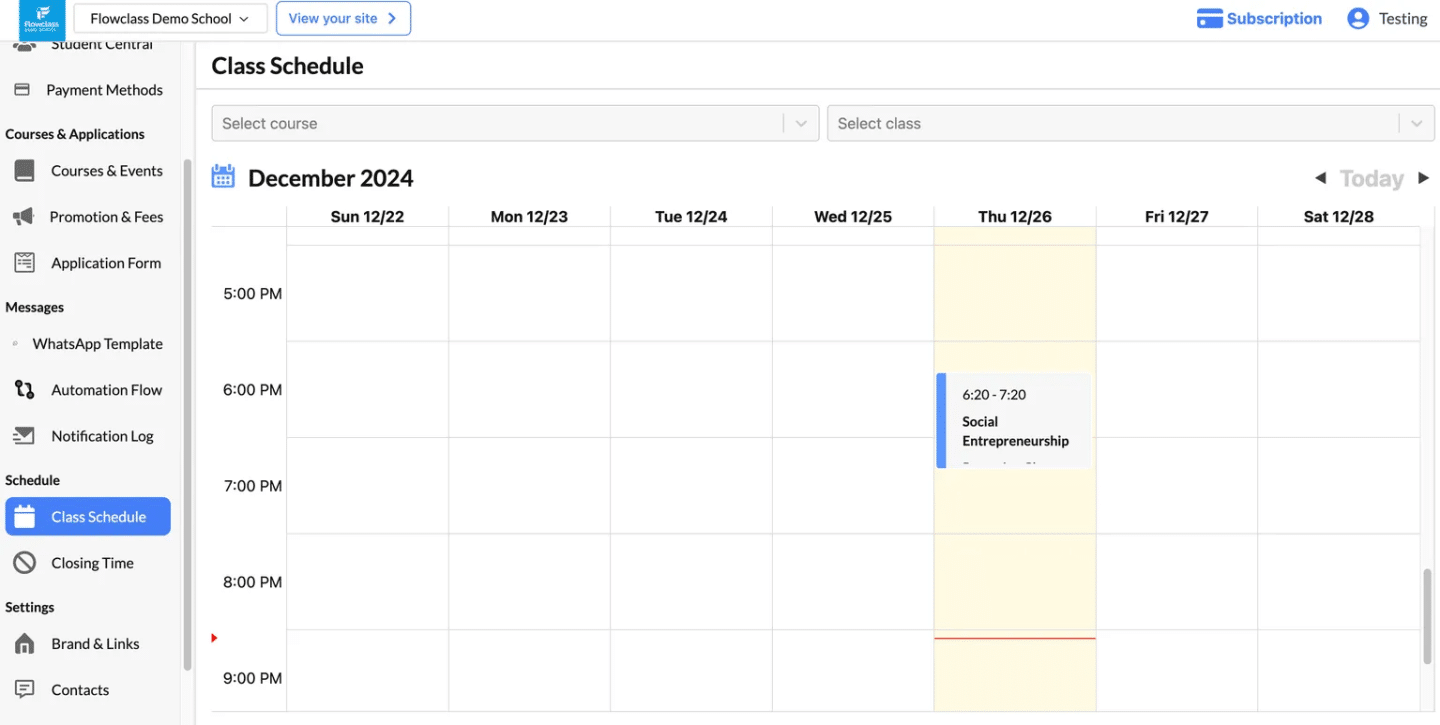The image size is (1440, 725).
Task: Click the Select course field
Action: [x=515, y=124]
